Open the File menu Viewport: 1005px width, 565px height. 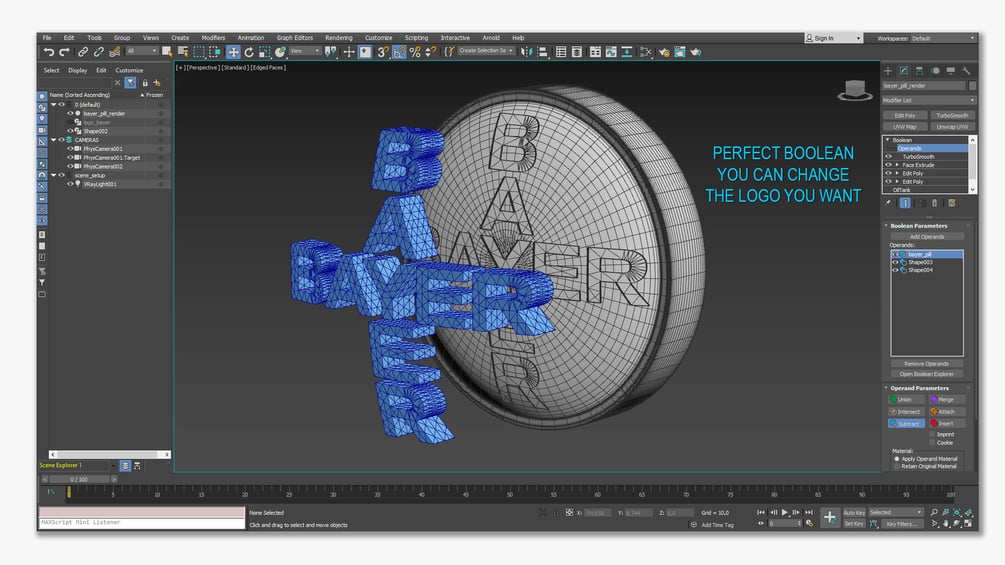pyautogui.click(x=47, y=38)
